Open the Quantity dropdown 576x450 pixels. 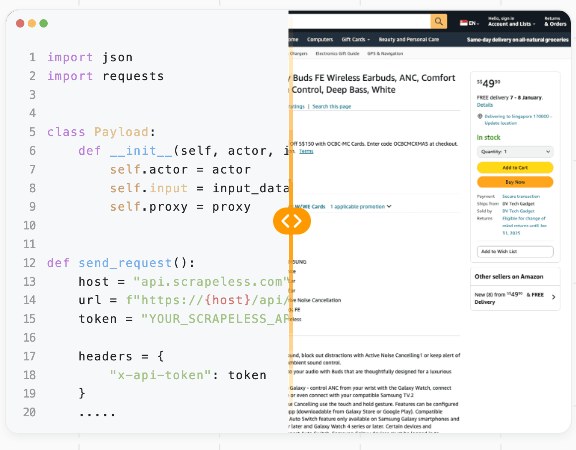515,152
